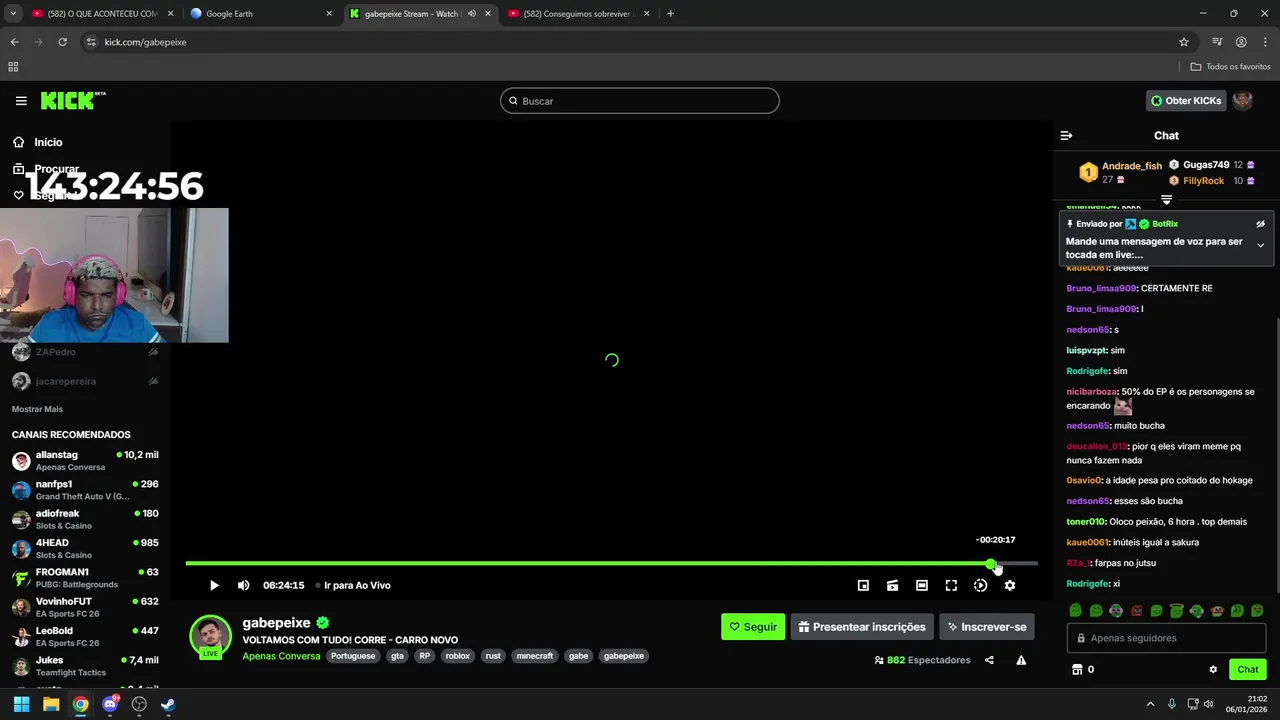Click chat username toner010
Image resolution: width=1280 pixels, height=720 pixels.
click(1086, 522)
